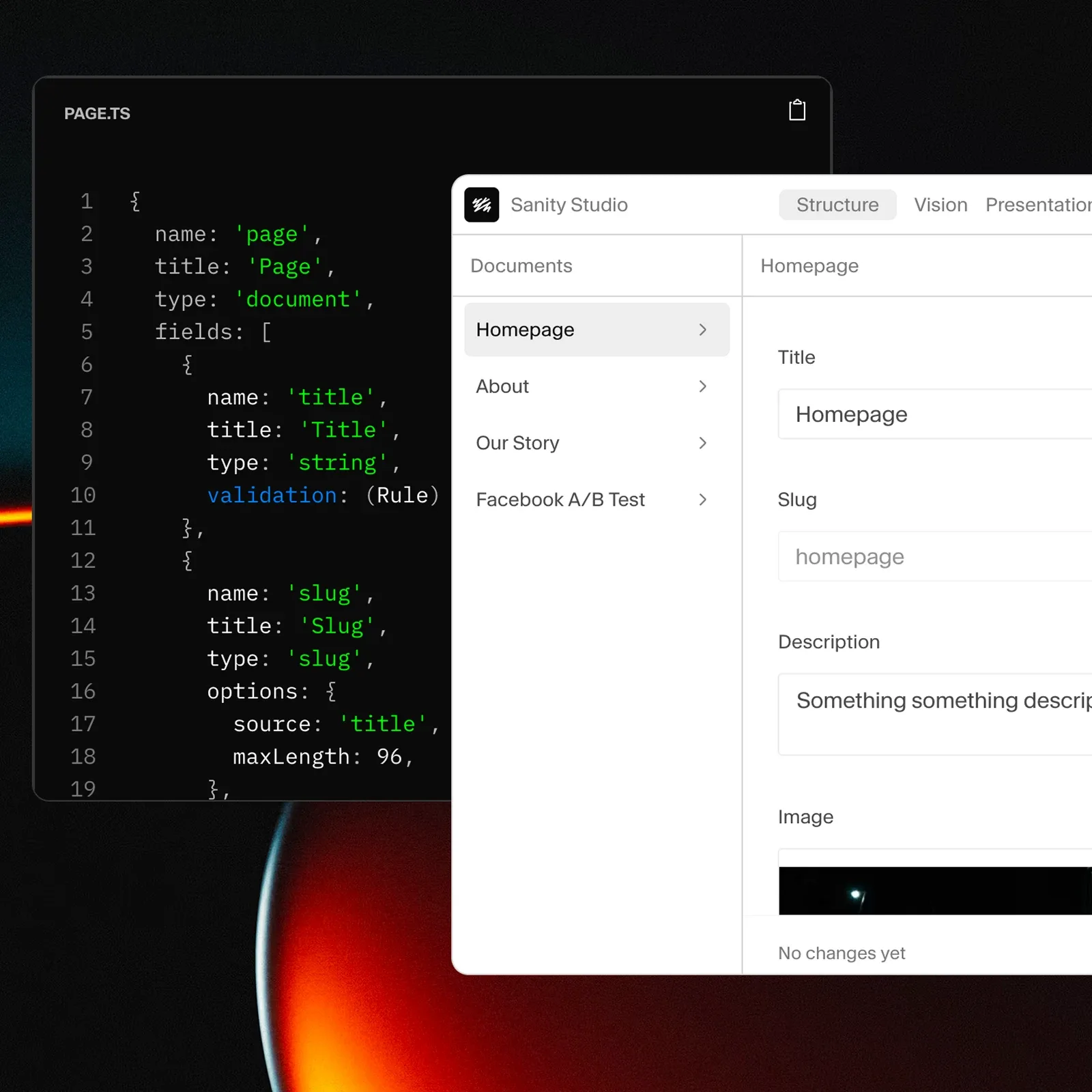
Task: Expand the About row chevron
Action: point(702,386)
